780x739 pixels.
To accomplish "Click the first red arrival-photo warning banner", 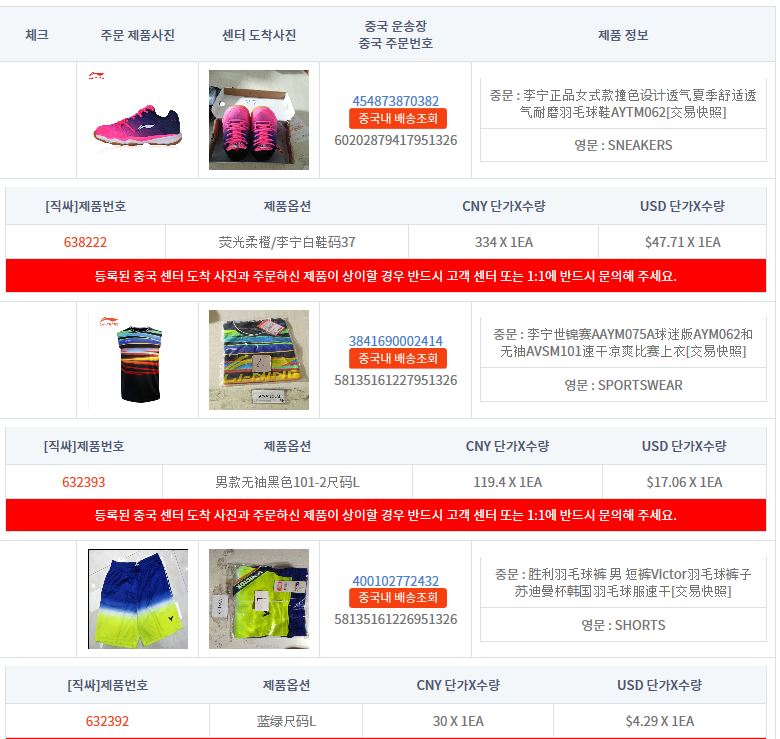I will tap(386, 276).
